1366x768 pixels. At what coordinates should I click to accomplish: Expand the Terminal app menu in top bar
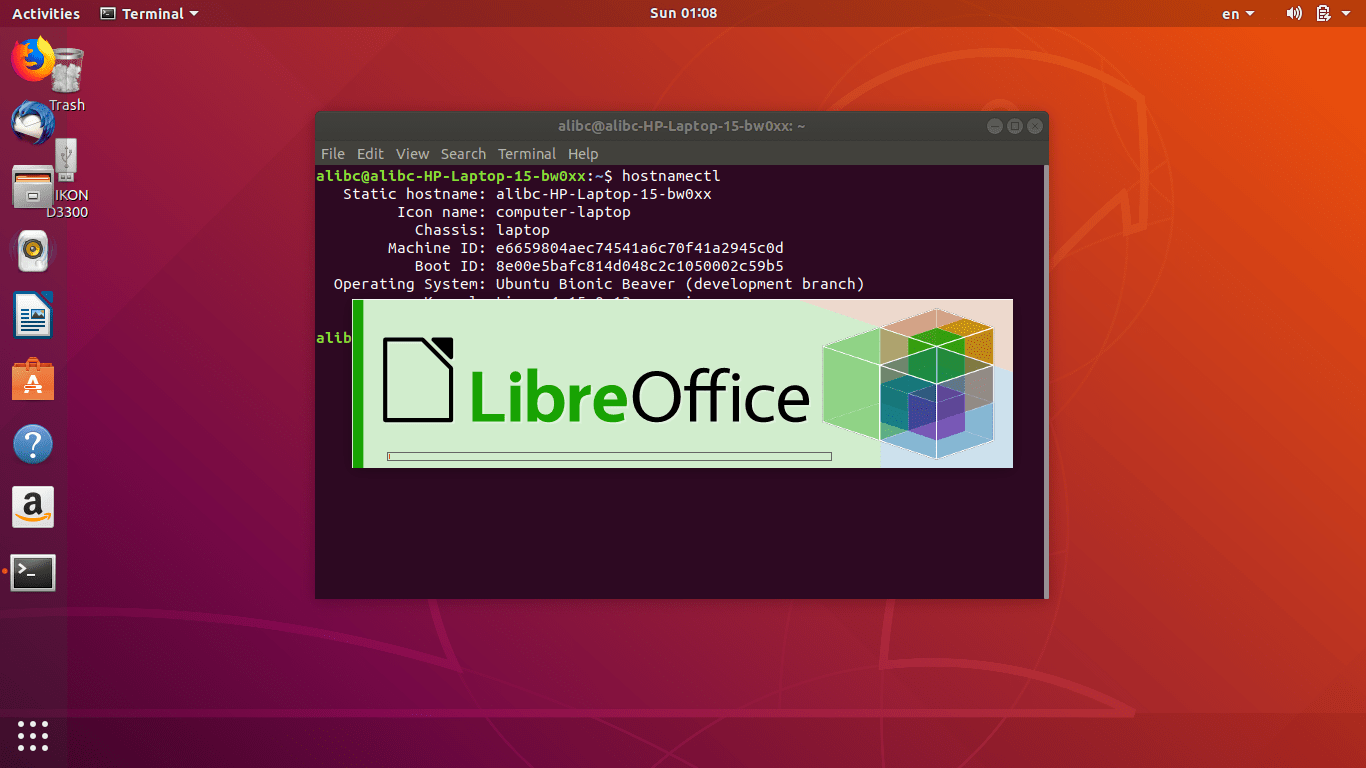(149, 14)
